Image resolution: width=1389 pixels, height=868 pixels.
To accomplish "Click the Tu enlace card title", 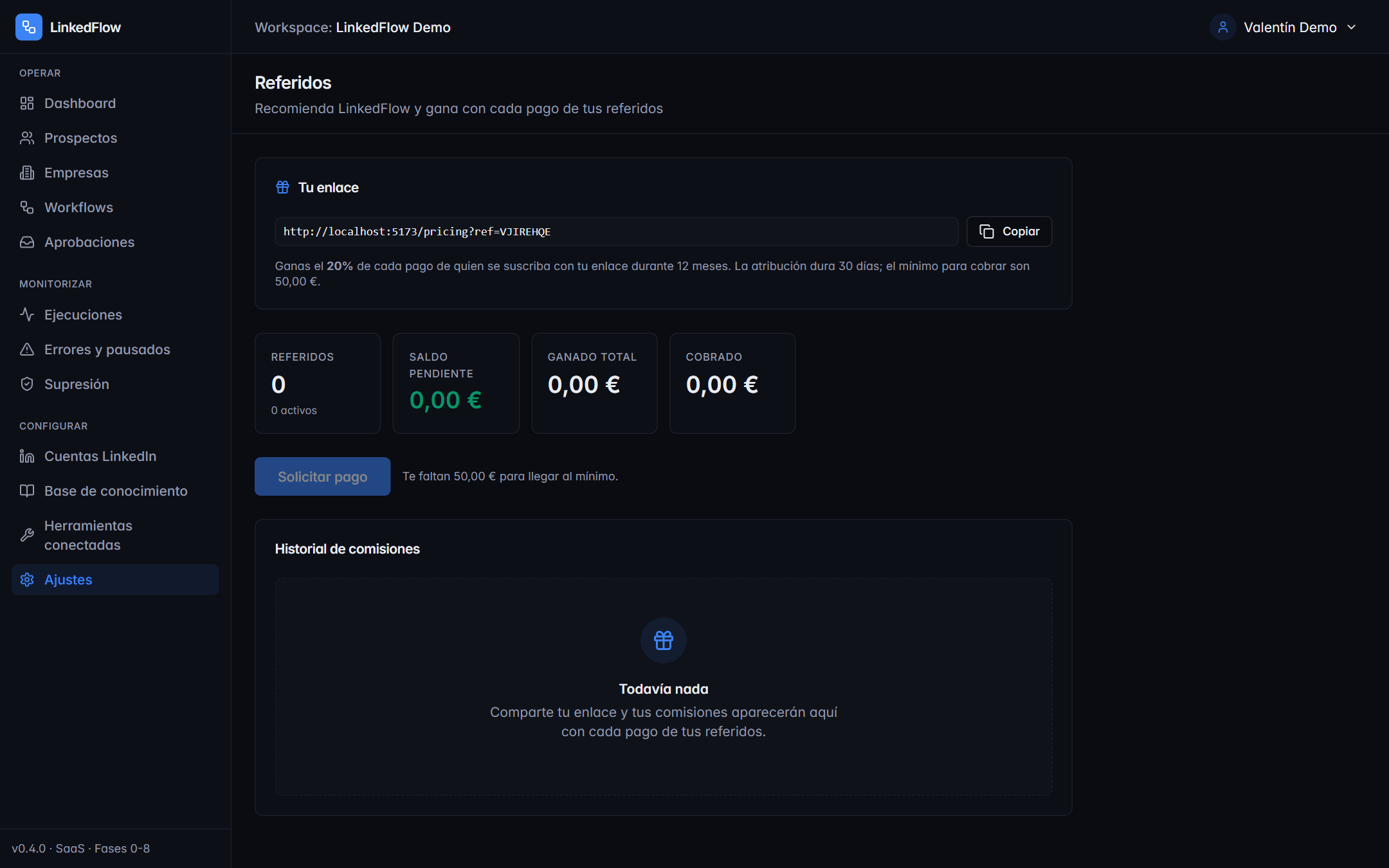I will 328,187.
